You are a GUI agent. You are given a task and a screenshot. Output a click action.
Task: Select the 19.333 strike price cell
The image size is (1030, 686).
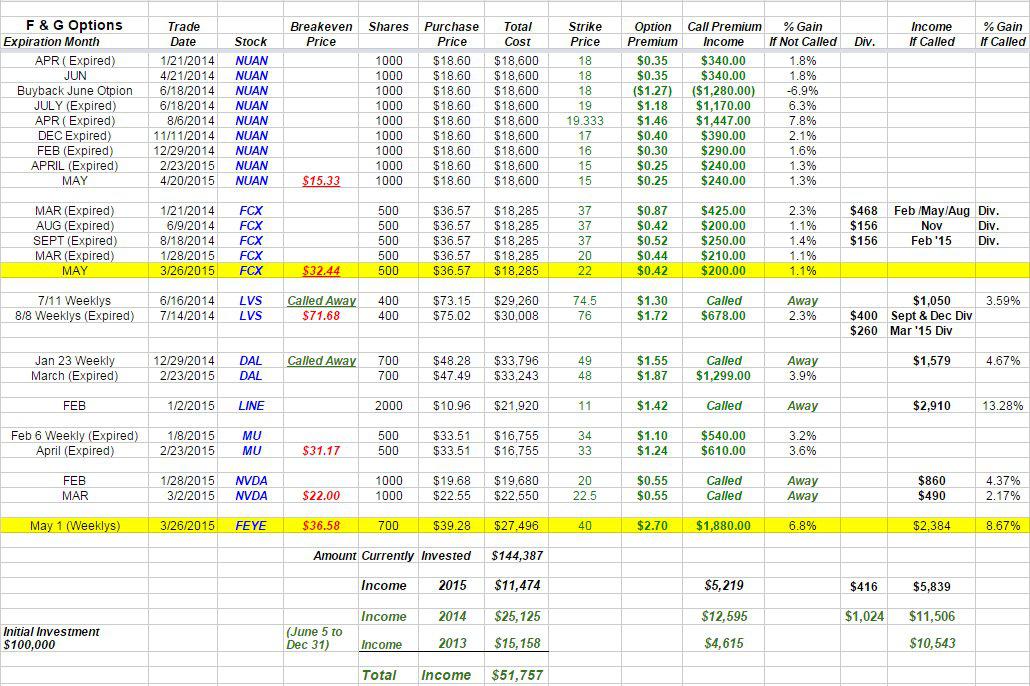585,121
